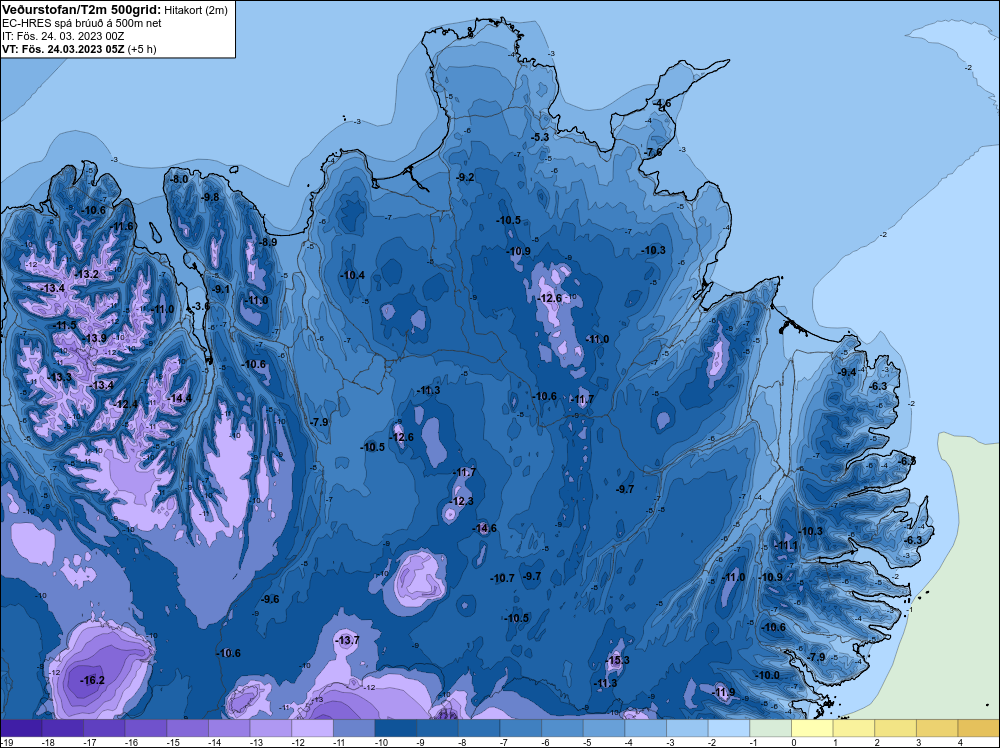This screenshot has height=748, width=1000.
Task: Select the -14.4 temperature label
Action: point(179,398)
